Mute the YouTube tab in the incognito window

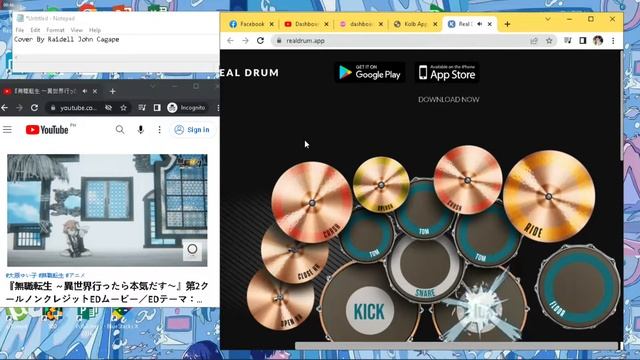pos(85,91)
